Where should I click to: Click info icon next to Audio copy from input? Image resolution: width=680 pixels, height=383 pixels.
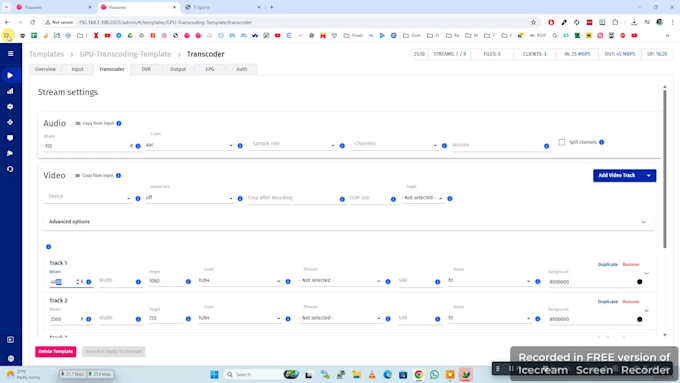(119, 124)
